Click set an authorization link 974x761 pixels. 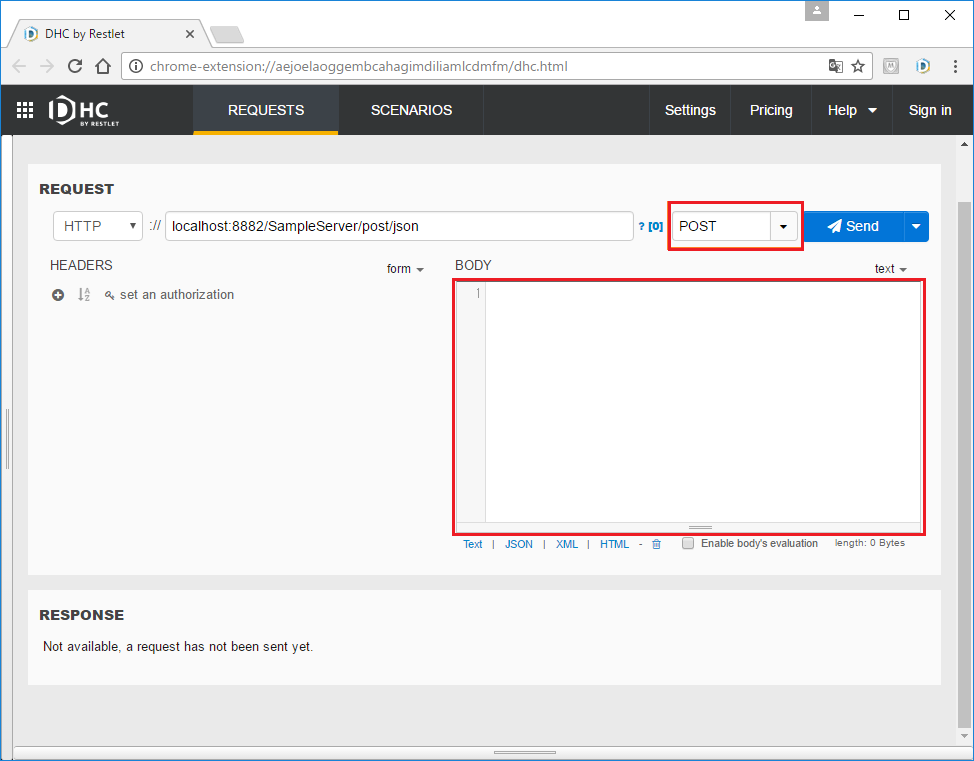170,295
